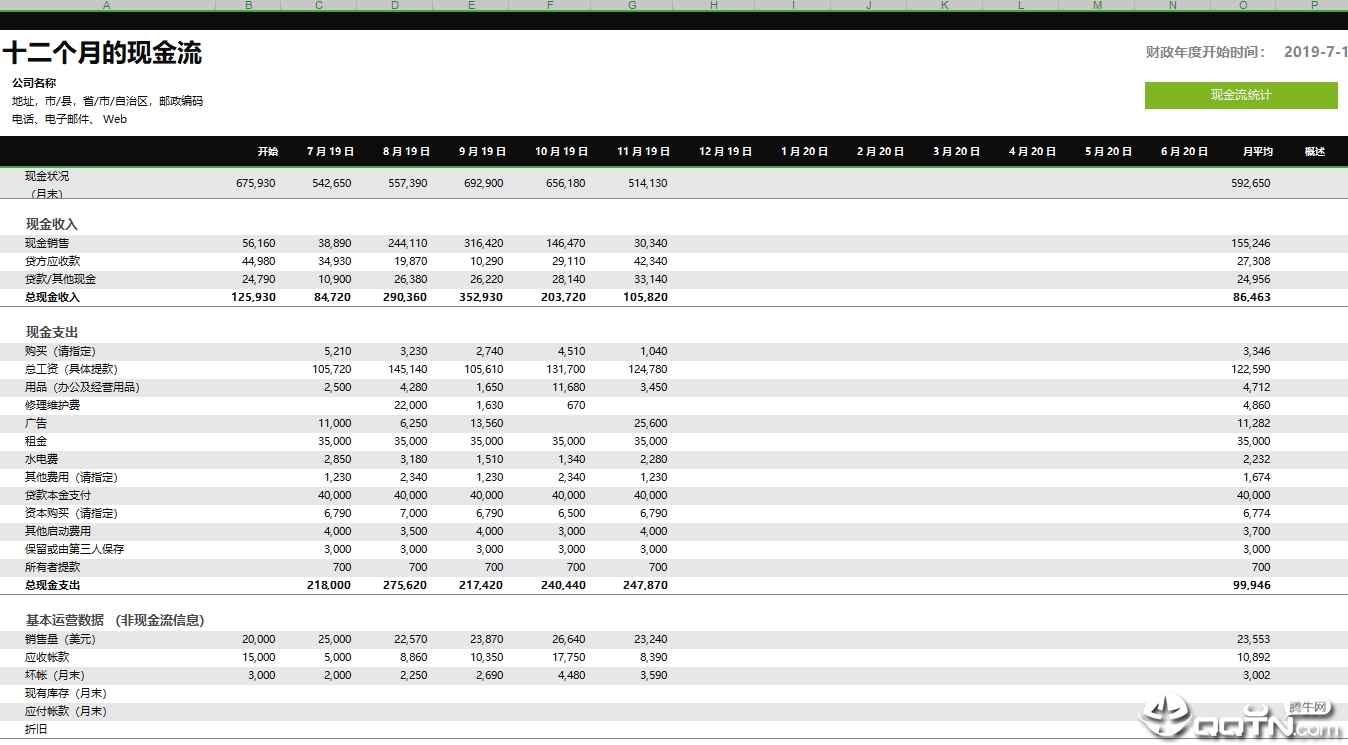
Task: Select the 现金收入 section heading
Action: pyautogui.click(x=52, y=224)
